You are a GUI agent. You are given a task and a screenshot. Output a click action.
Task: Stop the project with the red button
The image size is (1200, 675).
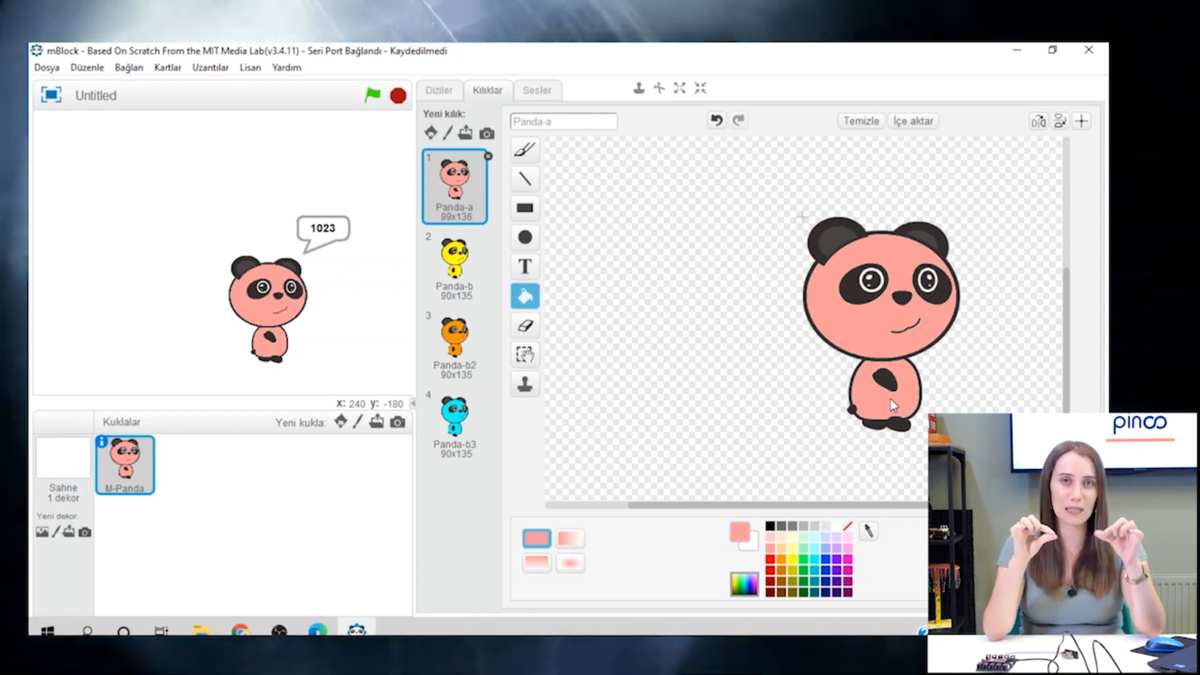pos(398,96)
